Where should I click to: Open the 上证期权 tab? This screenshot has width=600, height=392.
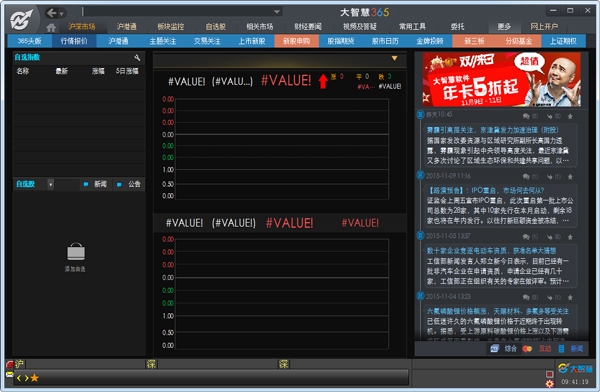[563, 41]
